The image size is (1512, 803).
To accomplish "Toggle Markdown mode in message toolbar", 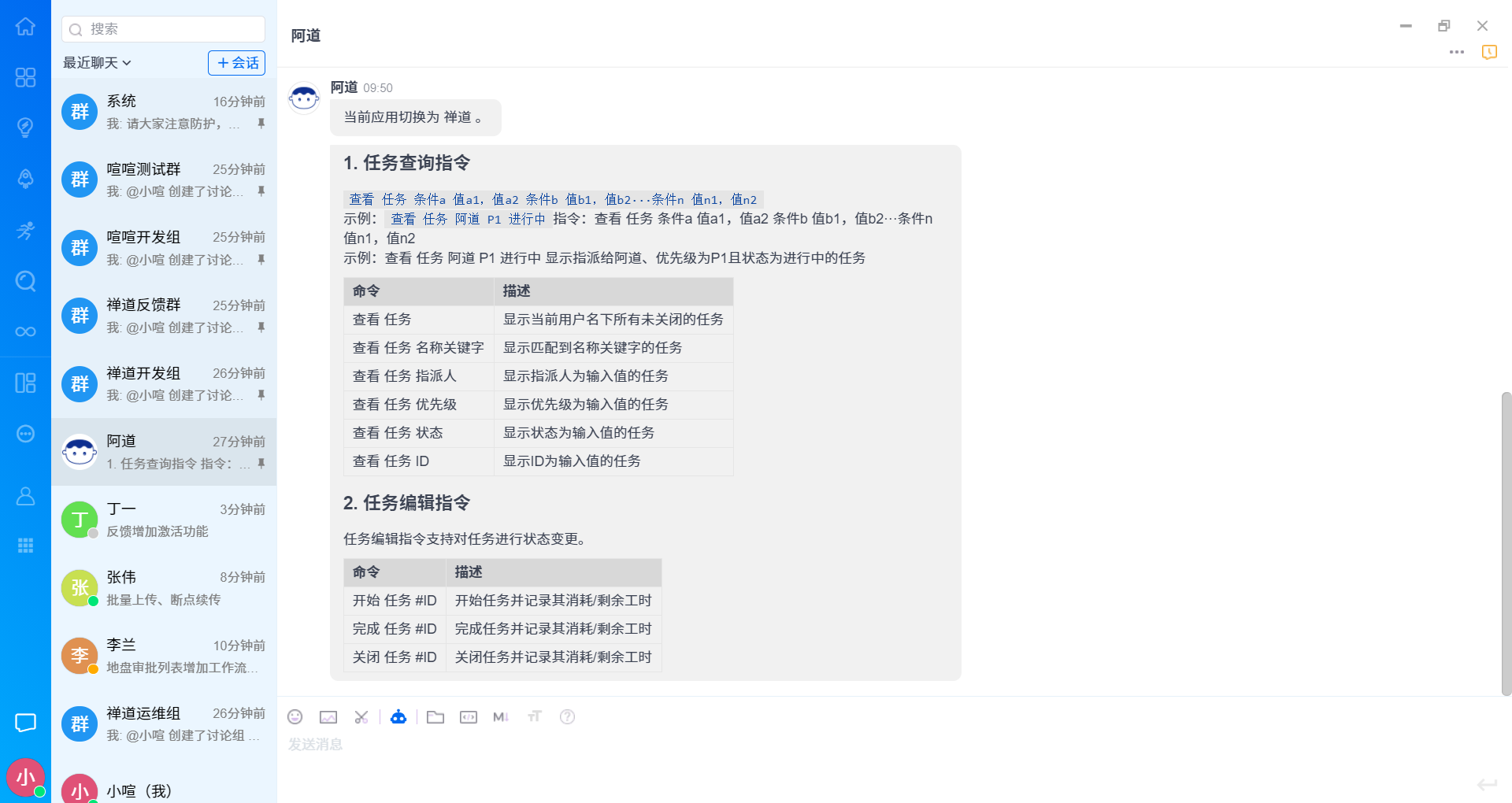I will (501, 716).
